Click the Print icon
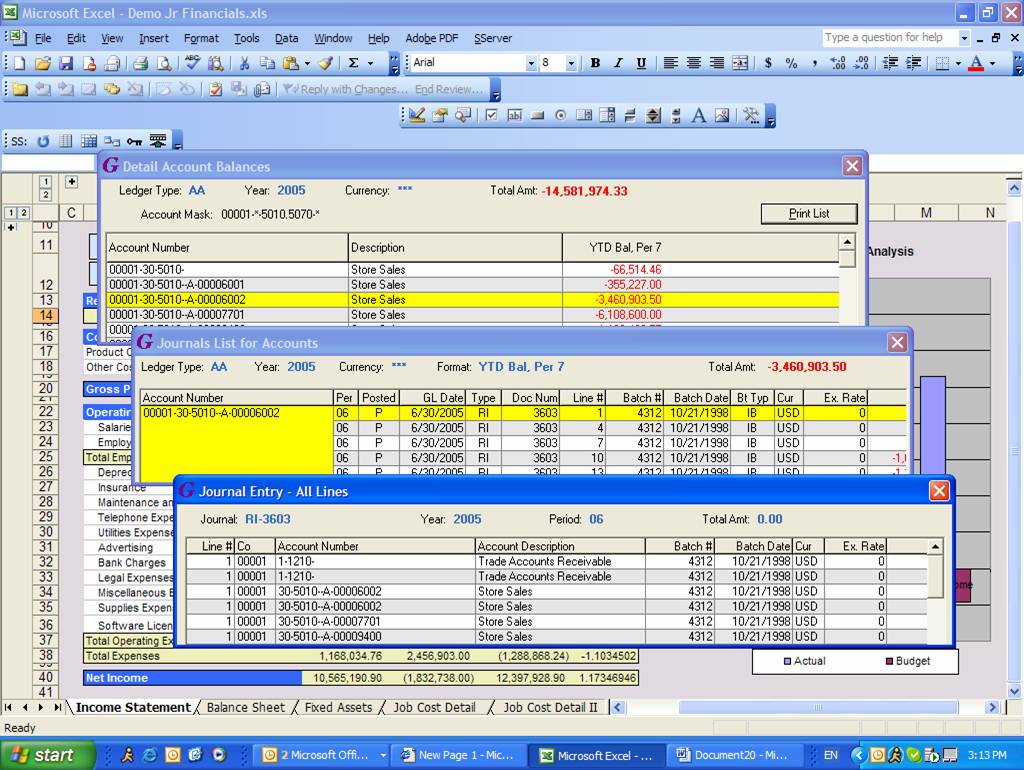The height and width of the screenshot is (770, 1024). pyautogui.click(x=140, y=63)
